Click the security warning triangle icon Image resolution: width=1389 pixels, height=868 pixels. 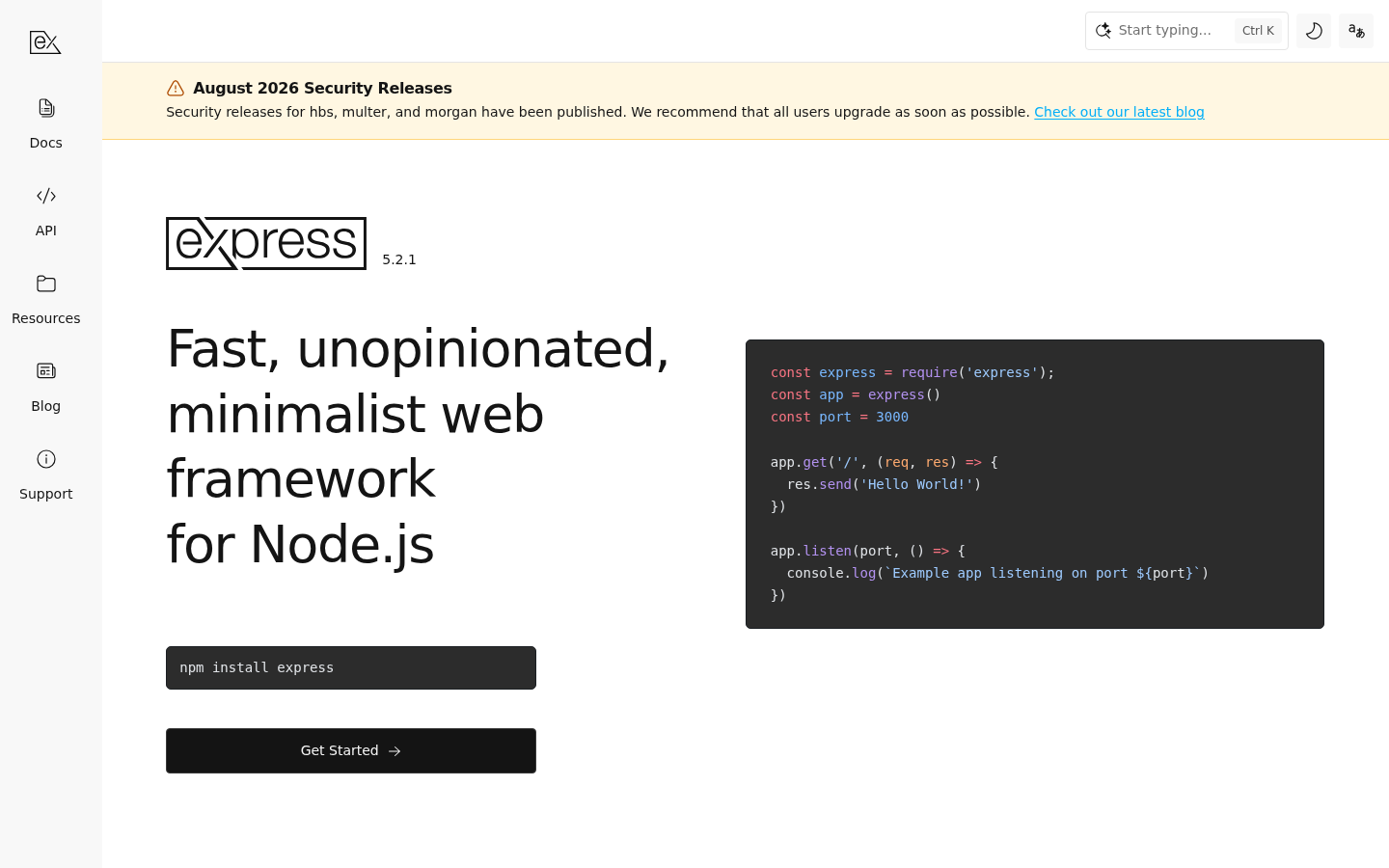coord(176,89)
